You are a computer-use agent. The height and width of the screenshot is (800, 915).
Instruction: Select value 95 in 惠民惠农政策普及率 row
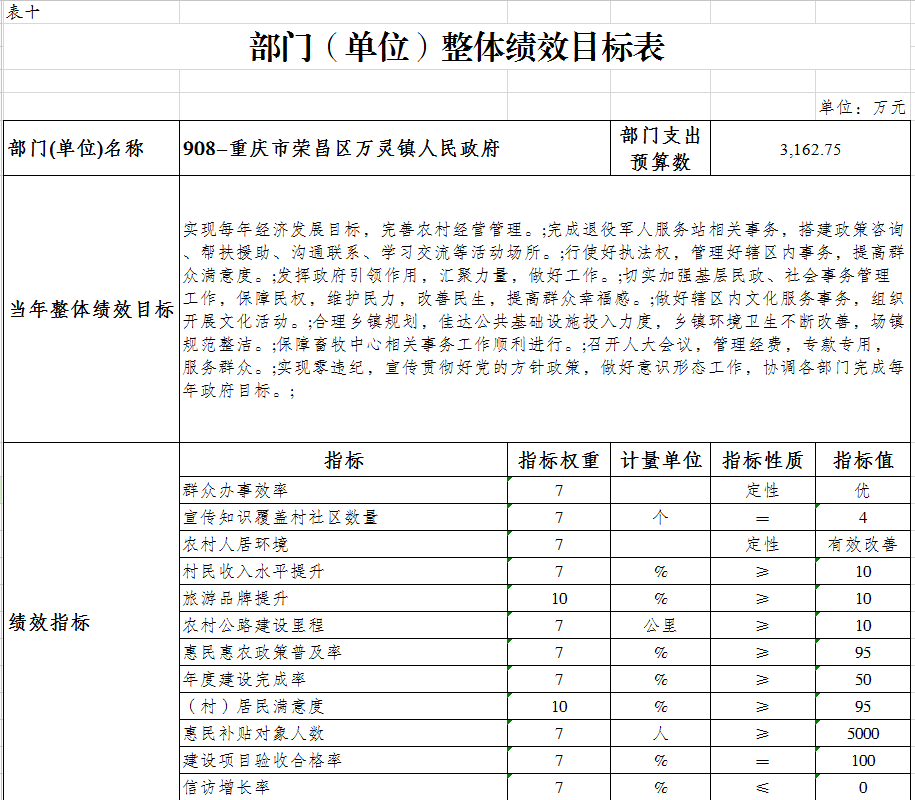pos(862,652)
